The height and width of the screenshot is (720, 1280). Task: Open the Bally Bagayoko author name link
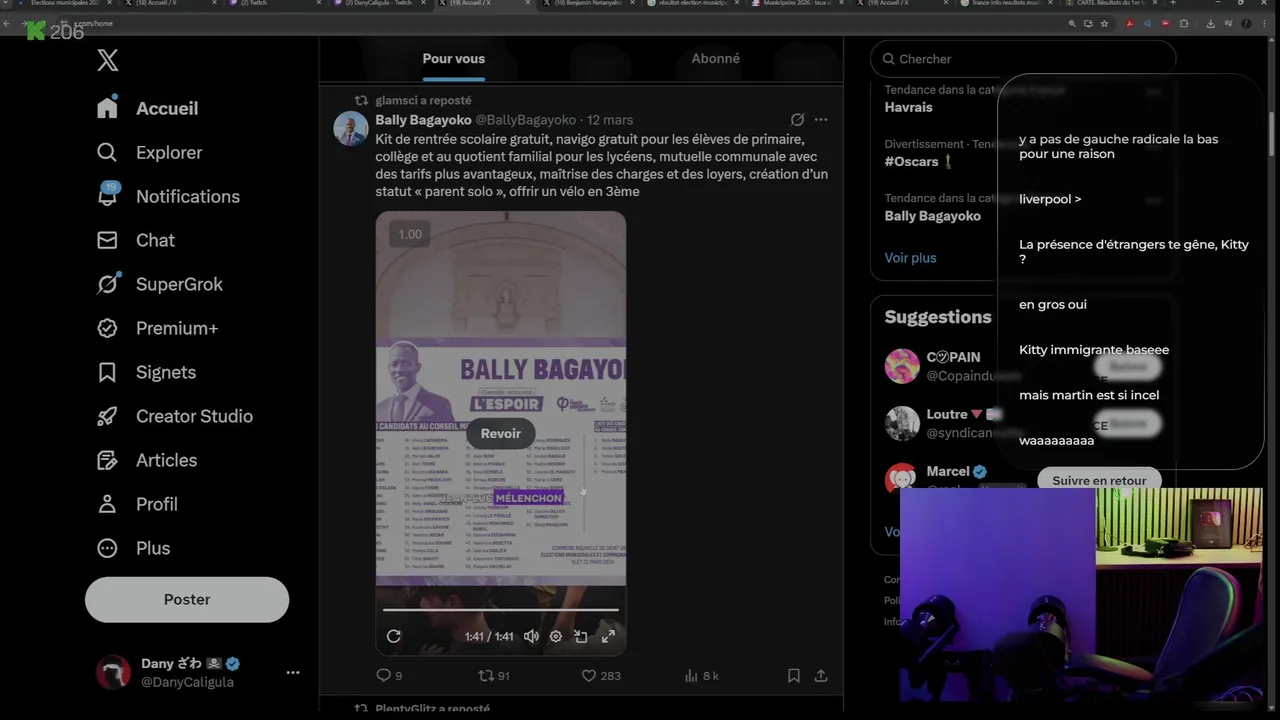coord(423,120)
